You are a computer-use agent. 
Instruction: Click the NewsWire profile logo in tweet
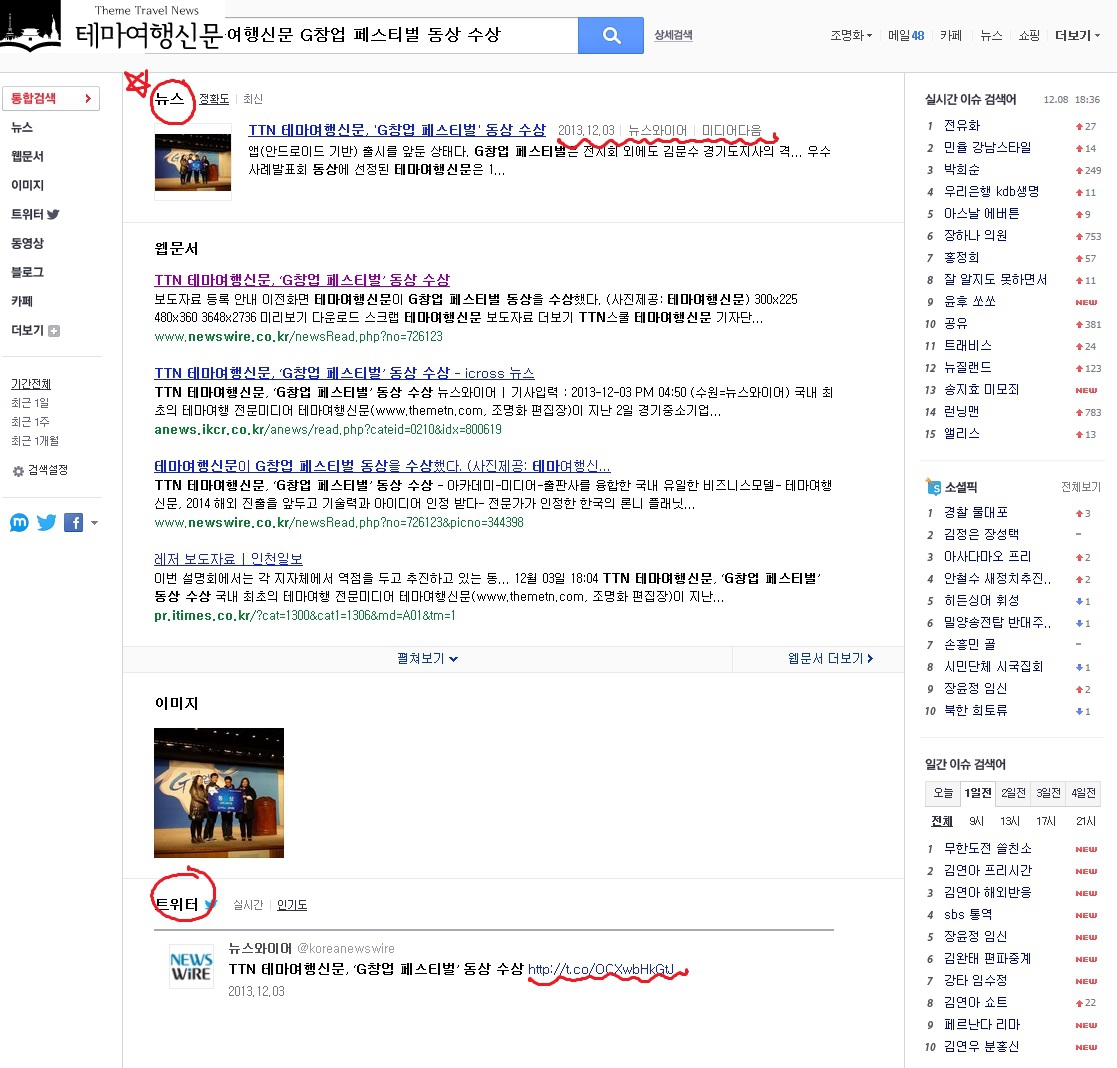point(191,966)
